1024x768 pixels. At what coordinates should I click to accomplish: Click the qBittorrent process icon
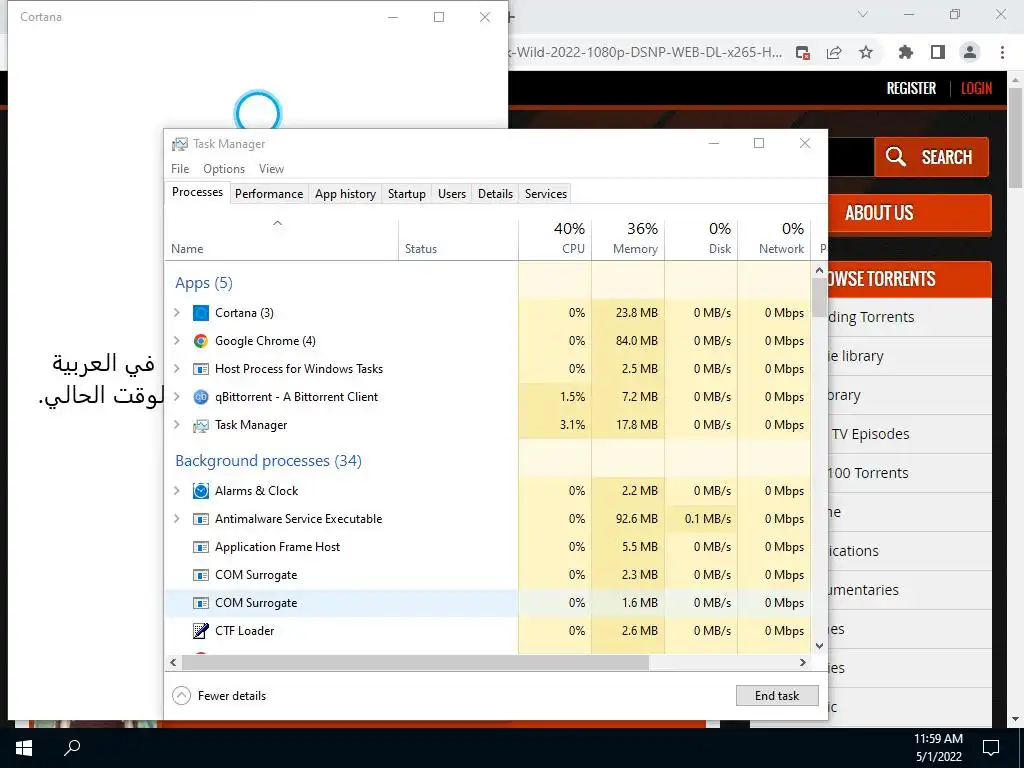pyautogui.click(x=200, y=397)
